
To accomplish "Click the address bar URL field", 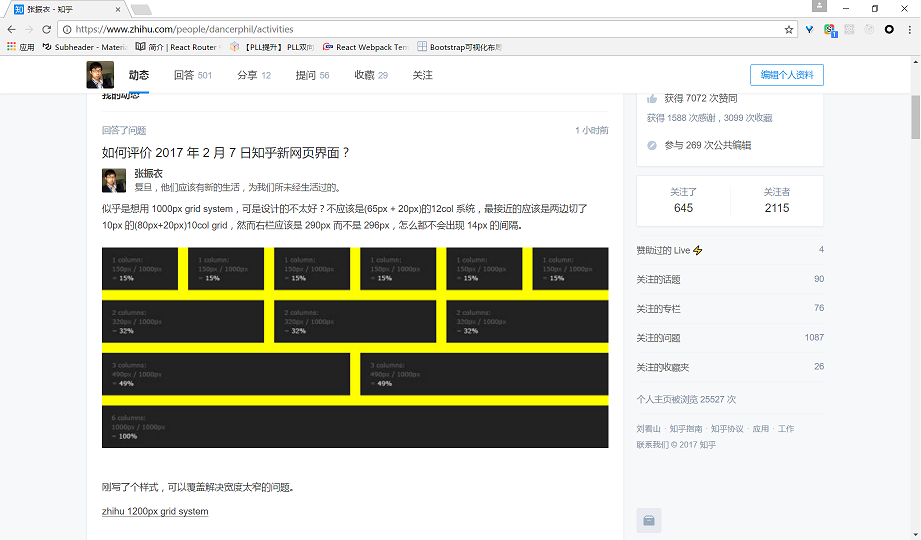I will [x=426, y=29].
